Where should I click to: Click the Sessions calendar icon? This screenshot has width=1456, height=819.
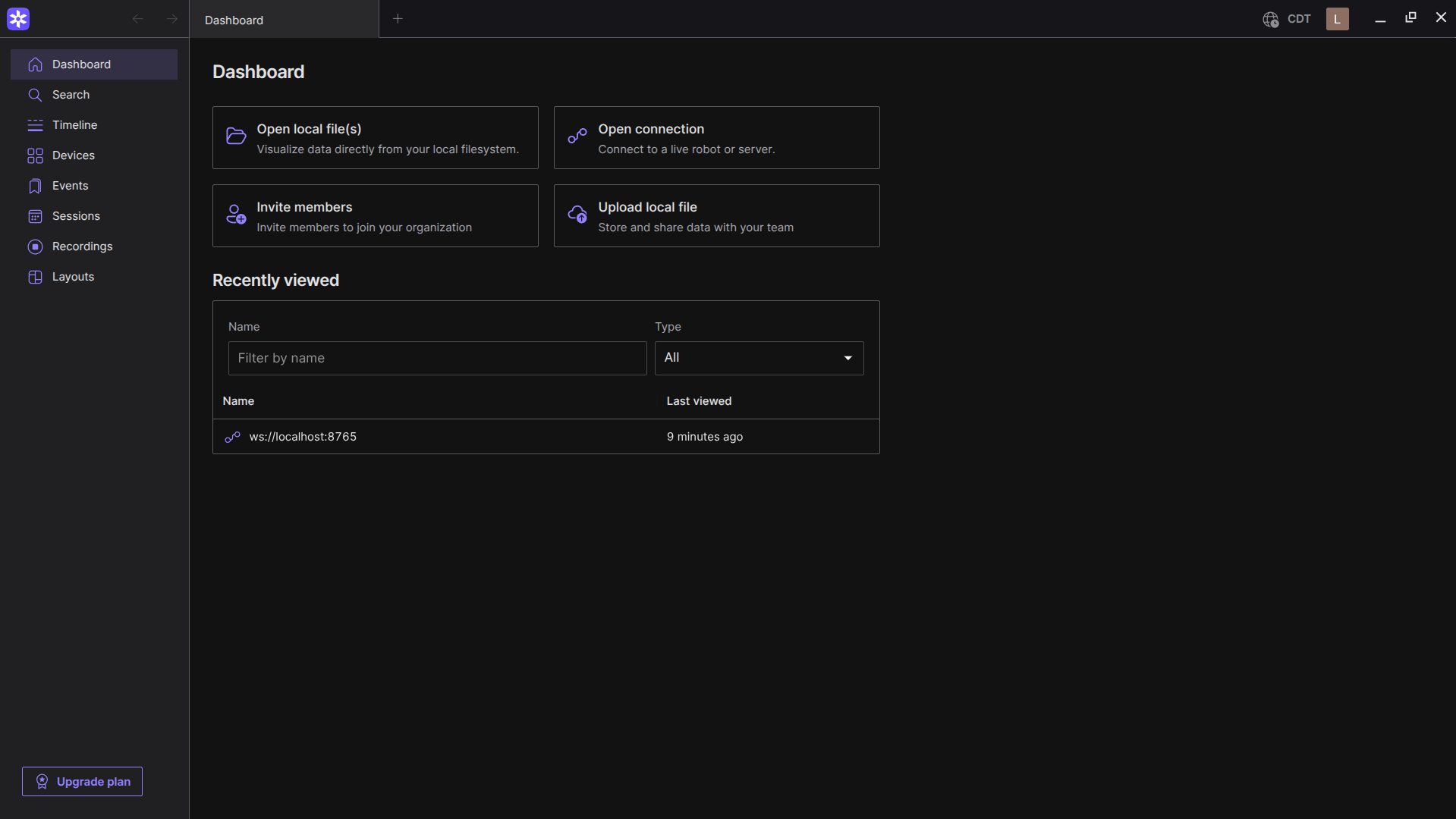(35, 216)
